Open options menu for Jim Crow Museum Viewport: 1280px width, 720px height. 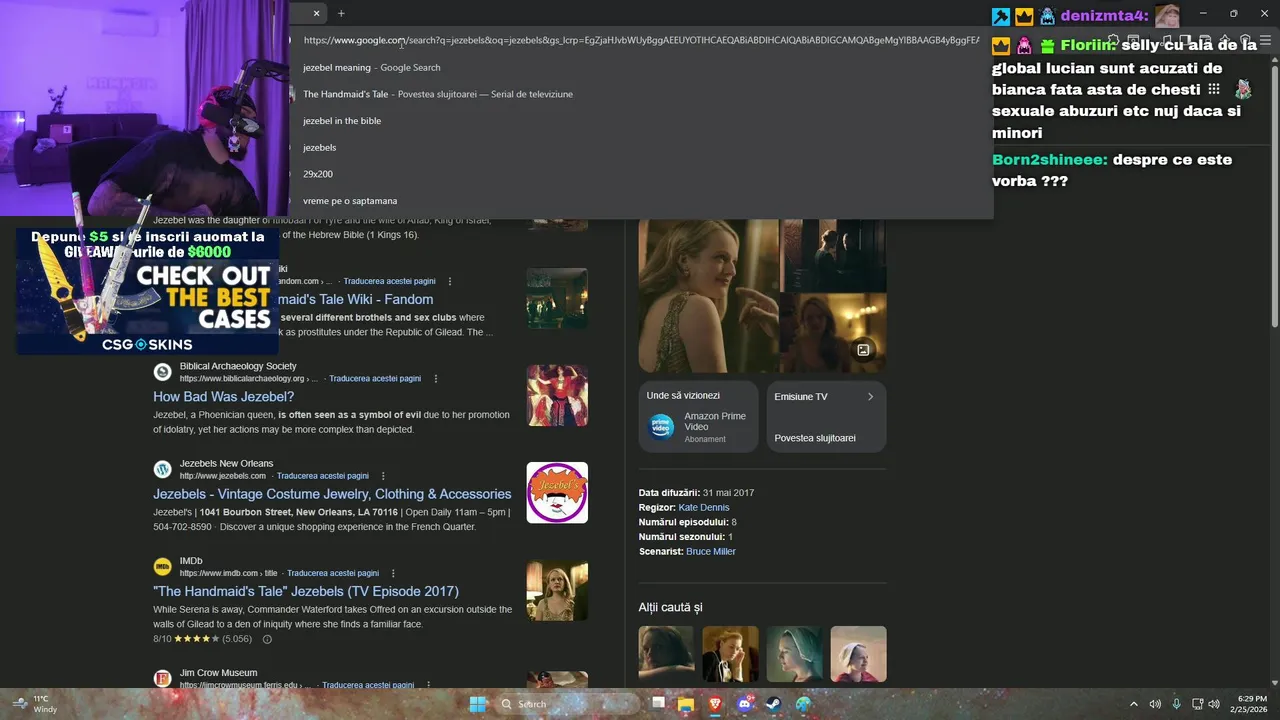(428, 685)
